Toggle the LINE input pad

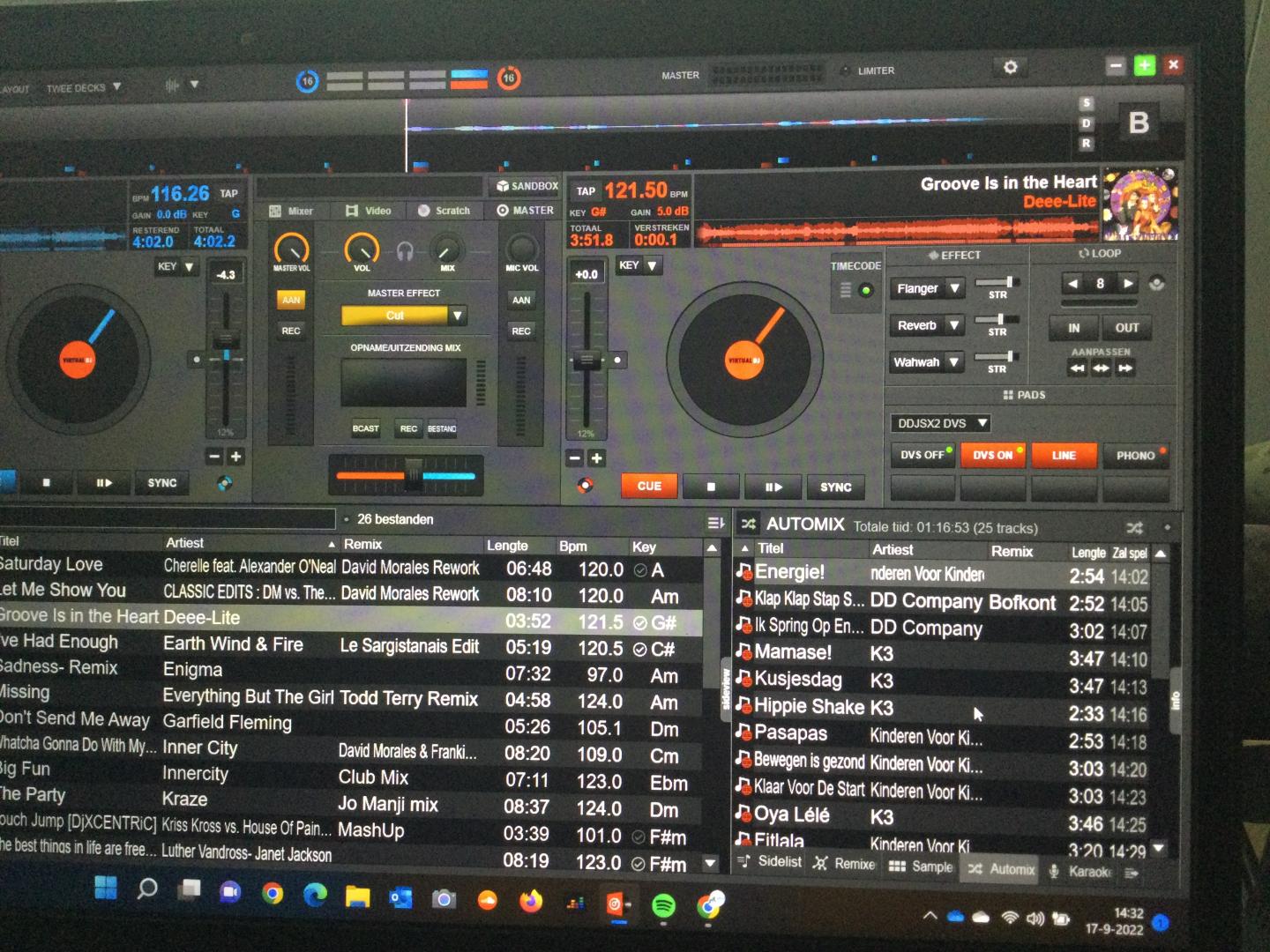pyautogui.click(x=1064, y=456)
